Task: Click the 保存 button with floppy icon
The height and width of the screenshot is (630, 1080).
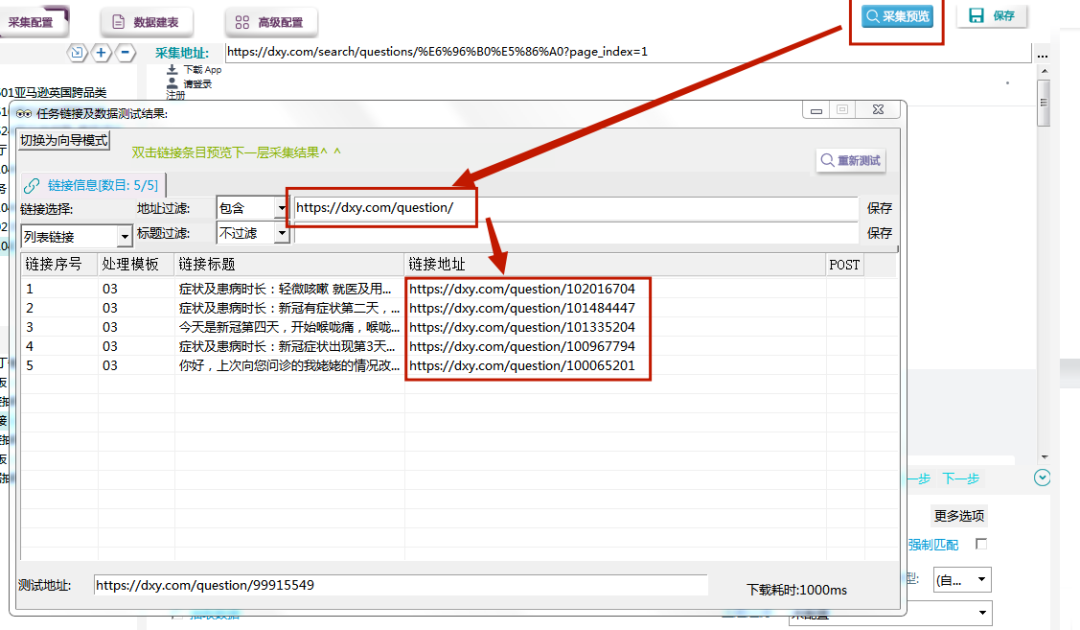Action: pos(992,16)
